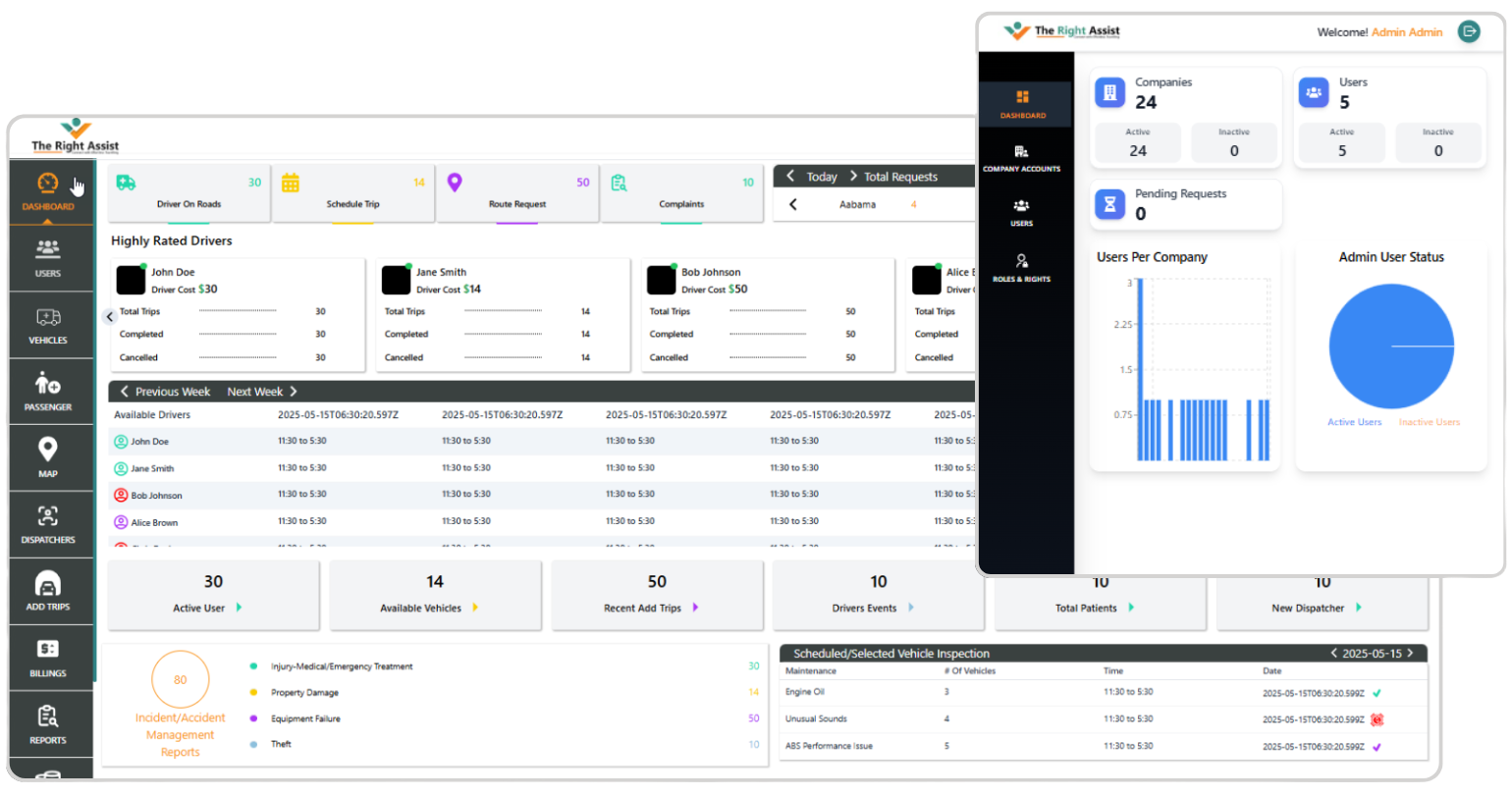Open the Vehicles section in the sidebar
The width and height of the screenshot is (1512, 797).
click(x=48, y=326)
